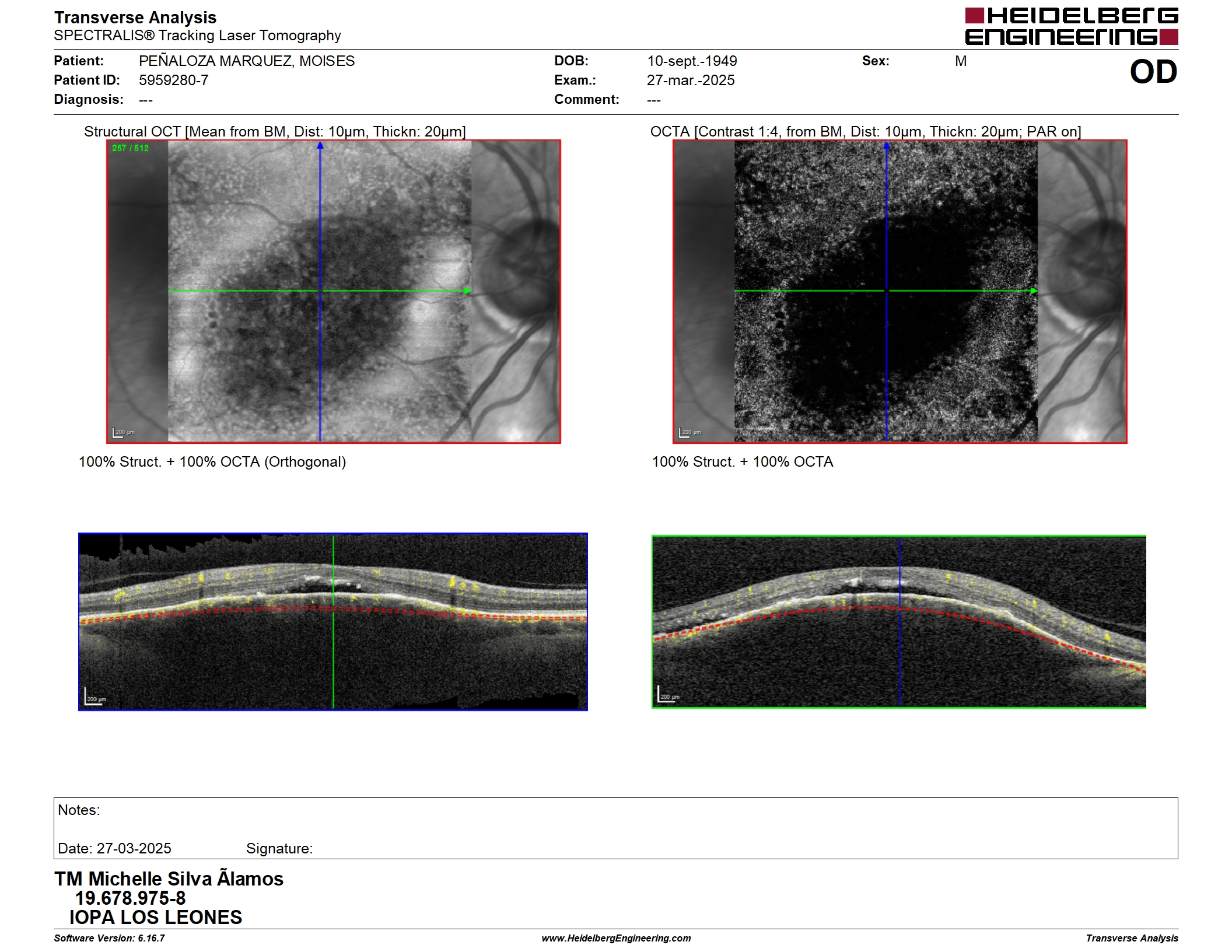Click the 'Diagnosis:' label

pyautogui.click(x=89, y=100)
